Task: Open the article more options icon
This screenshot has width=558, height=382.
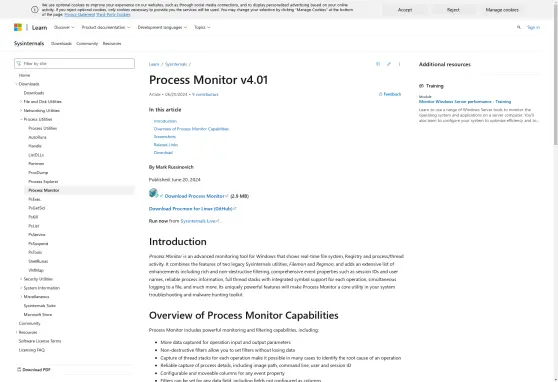Action: [x=399, y=64]
